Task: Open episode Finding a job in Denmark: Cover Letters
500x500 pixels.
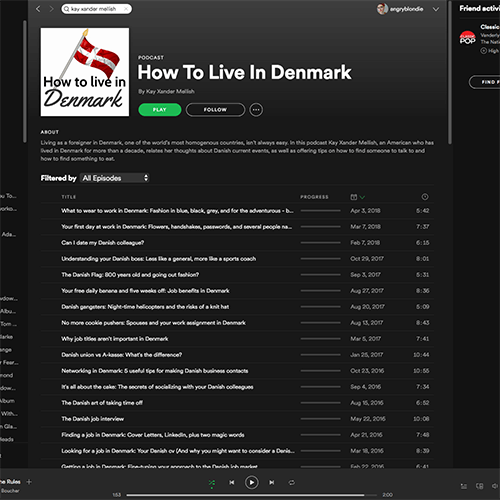Action: (x=153, y=435)
